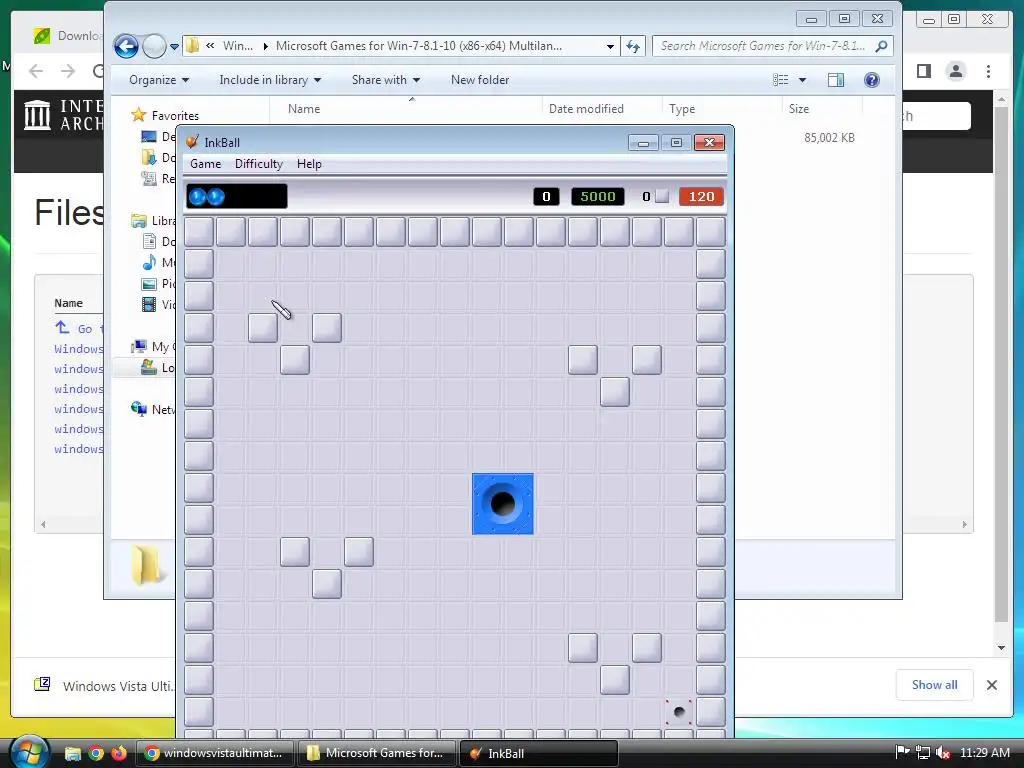Viewport: 1024px width, 768px height.
Task: Toggle the preview pane icon in Explorer
Action: point(836,80)
